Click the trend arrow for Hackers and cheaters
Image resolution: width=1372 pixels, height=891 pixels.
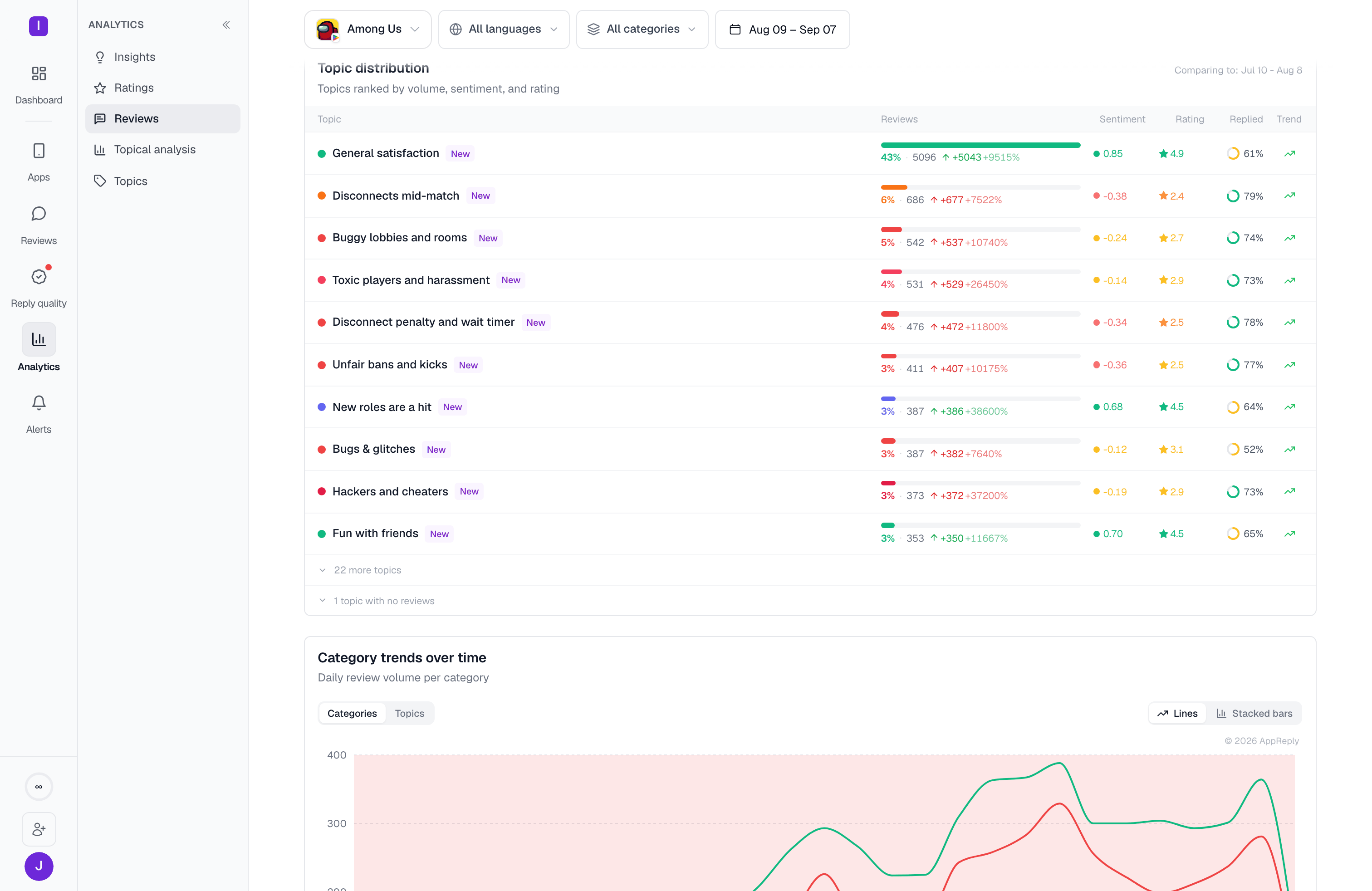tap(1289, 492)
